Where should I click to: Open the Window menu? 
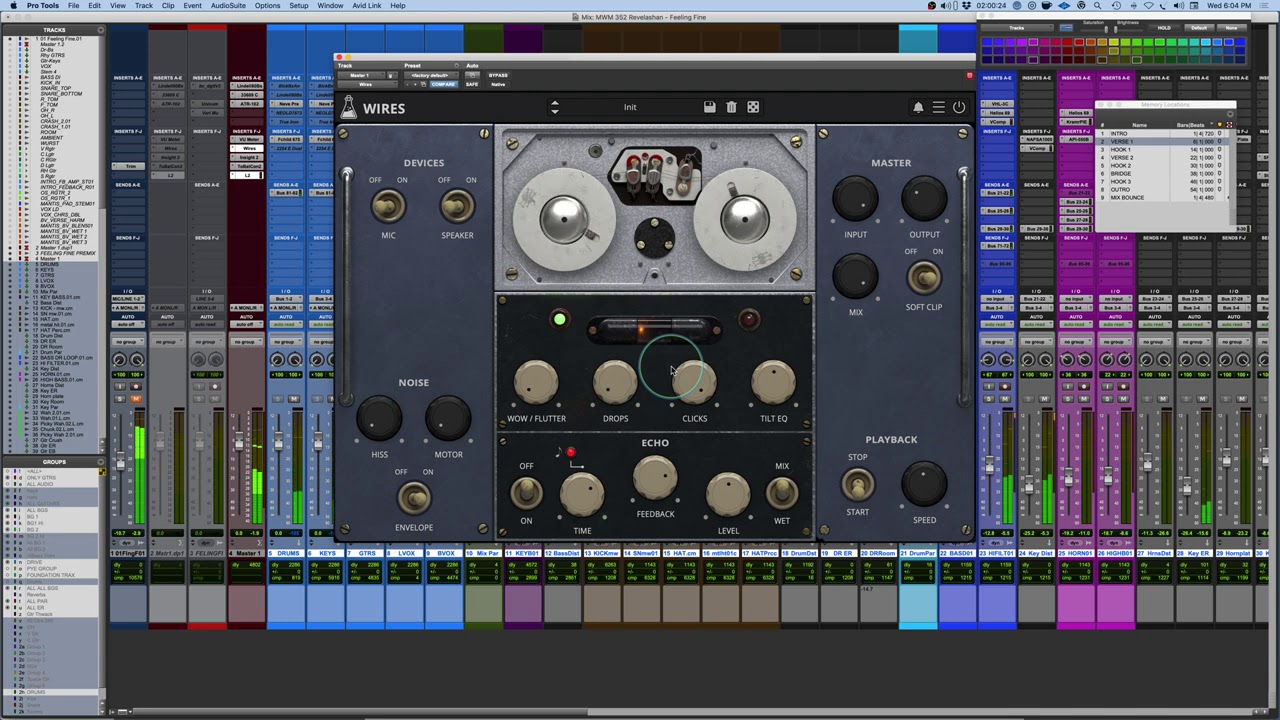click(330, 5)
